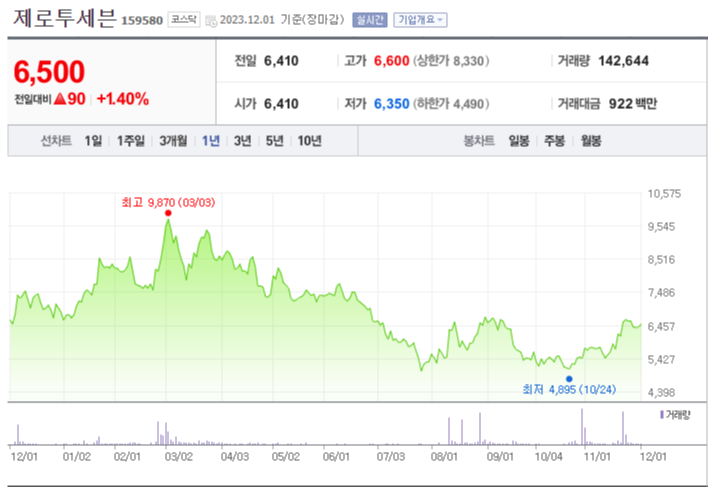
Task: Click the 최저 4,895 (10/24) label
Action: pos(569,389)
